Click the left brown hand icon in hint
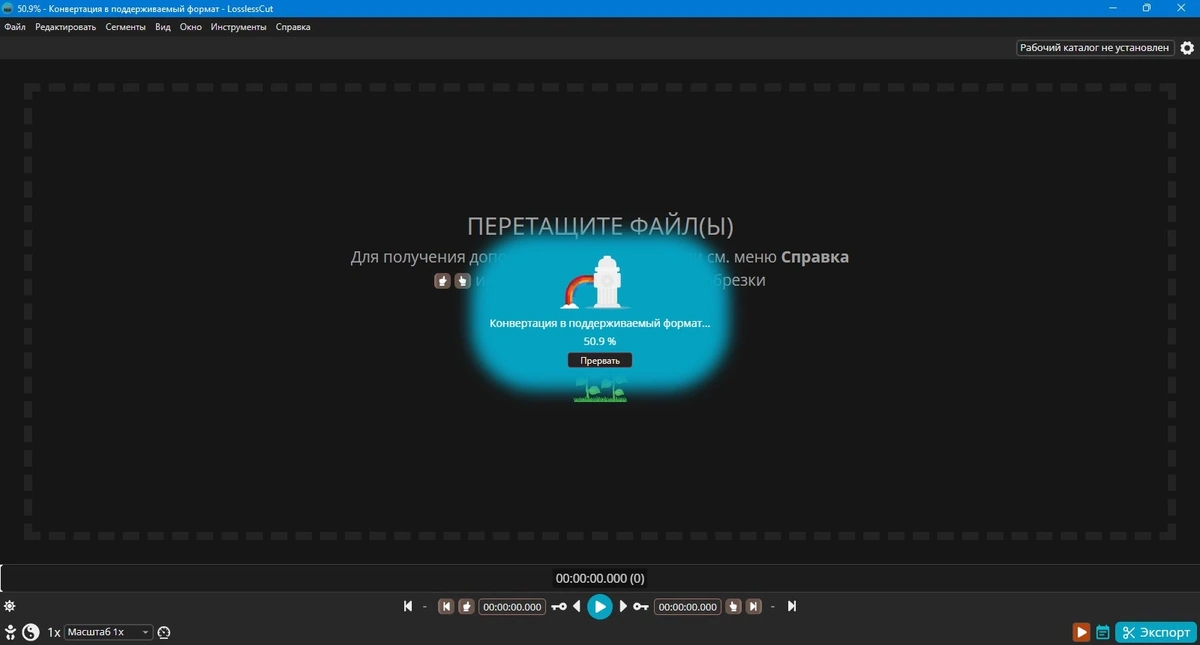The width and height of the screenshot is (1200, 645). point(443,281)
